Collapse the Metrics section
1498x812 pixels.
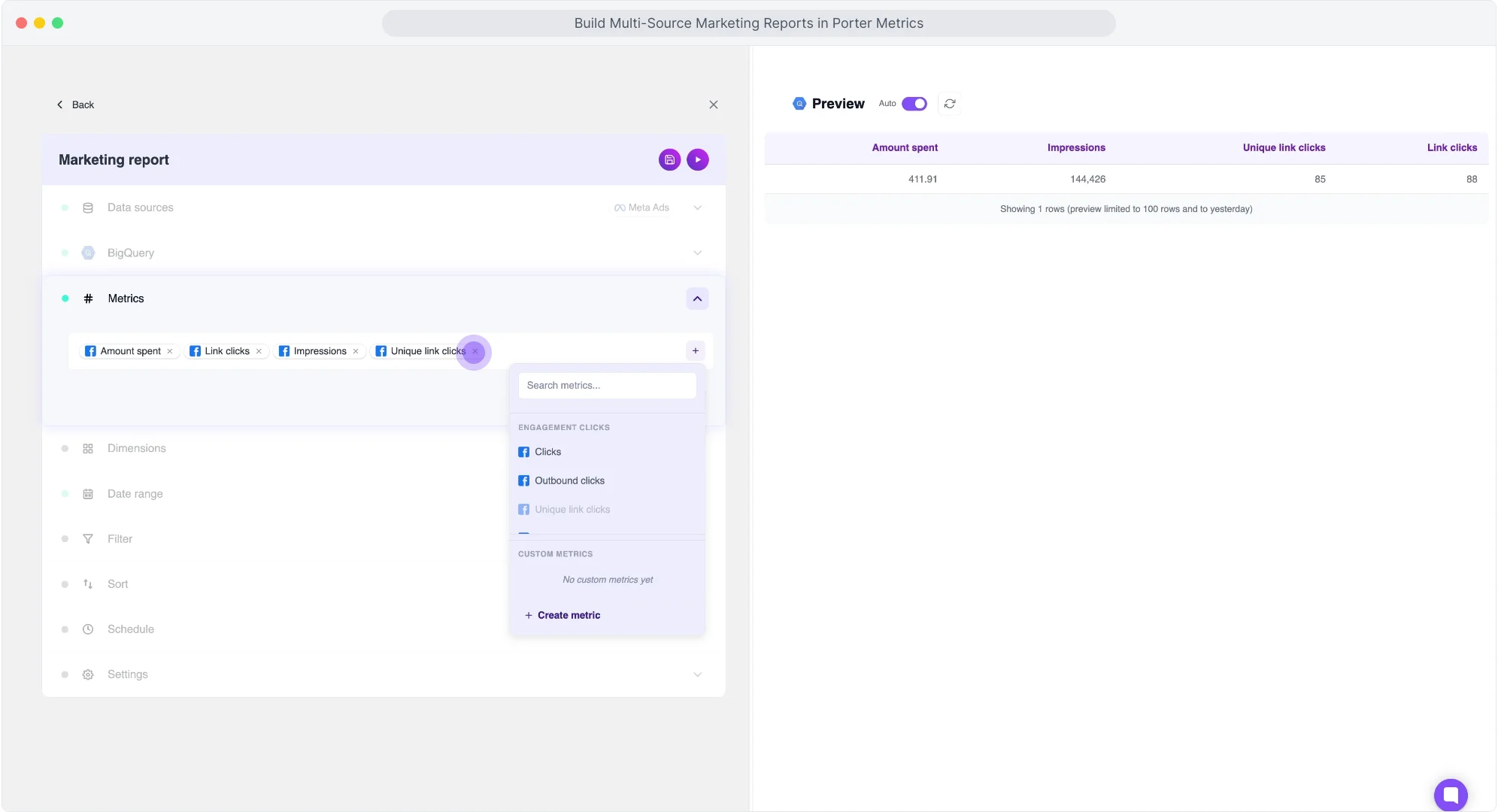(696, 298)
